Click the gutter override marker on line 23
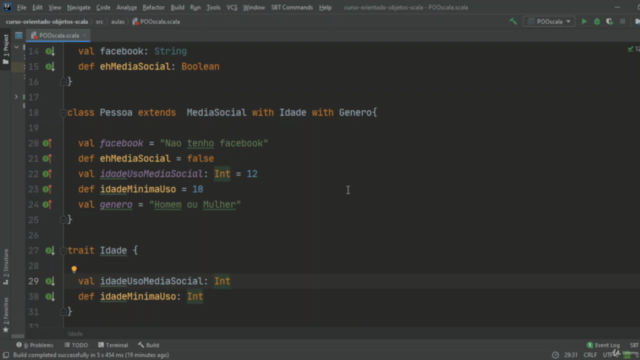The image size is (640, 360). click(47, 189)
